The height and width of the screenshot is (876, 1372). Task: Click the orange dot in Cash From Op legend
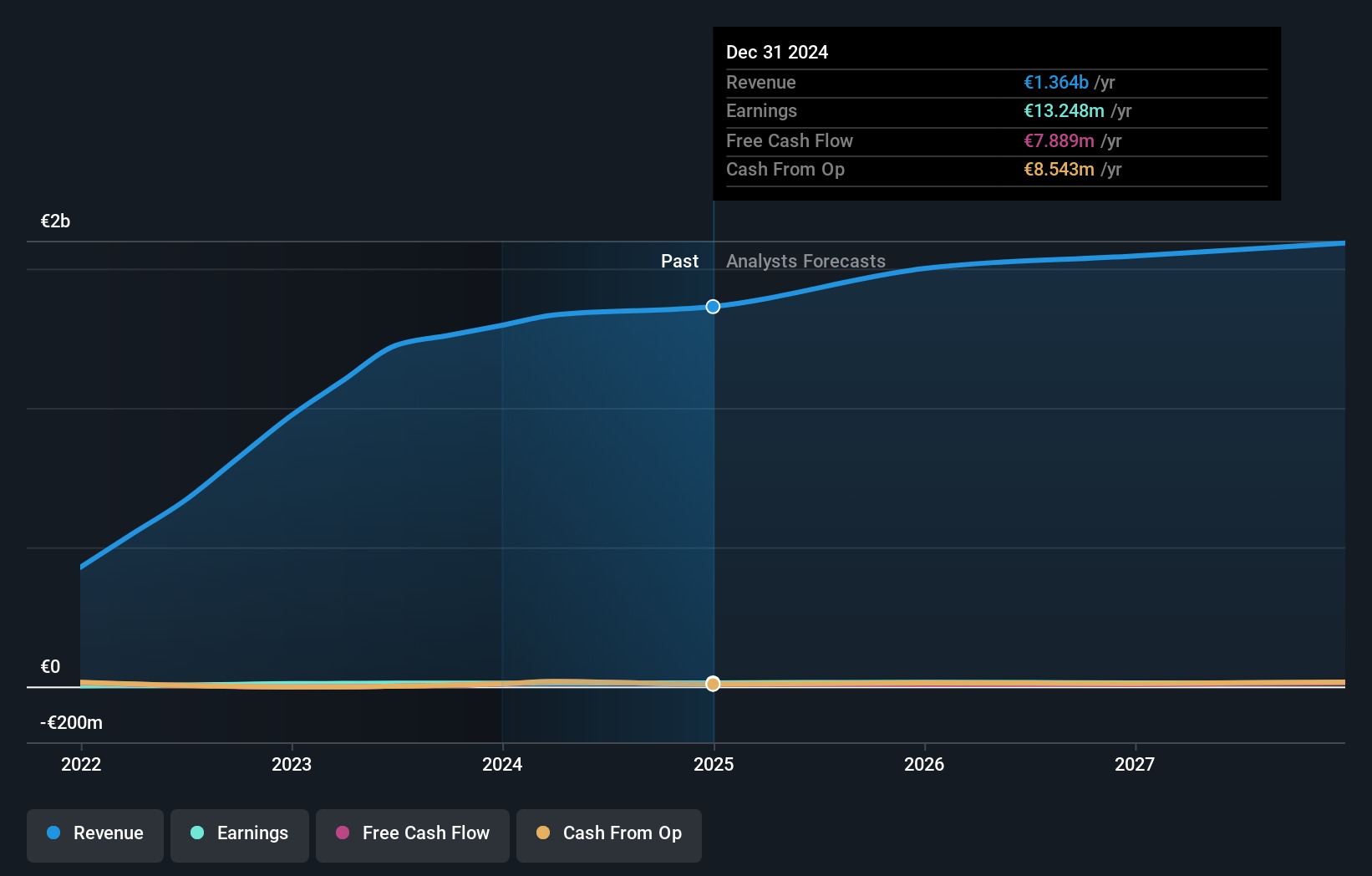pos(543,833)
